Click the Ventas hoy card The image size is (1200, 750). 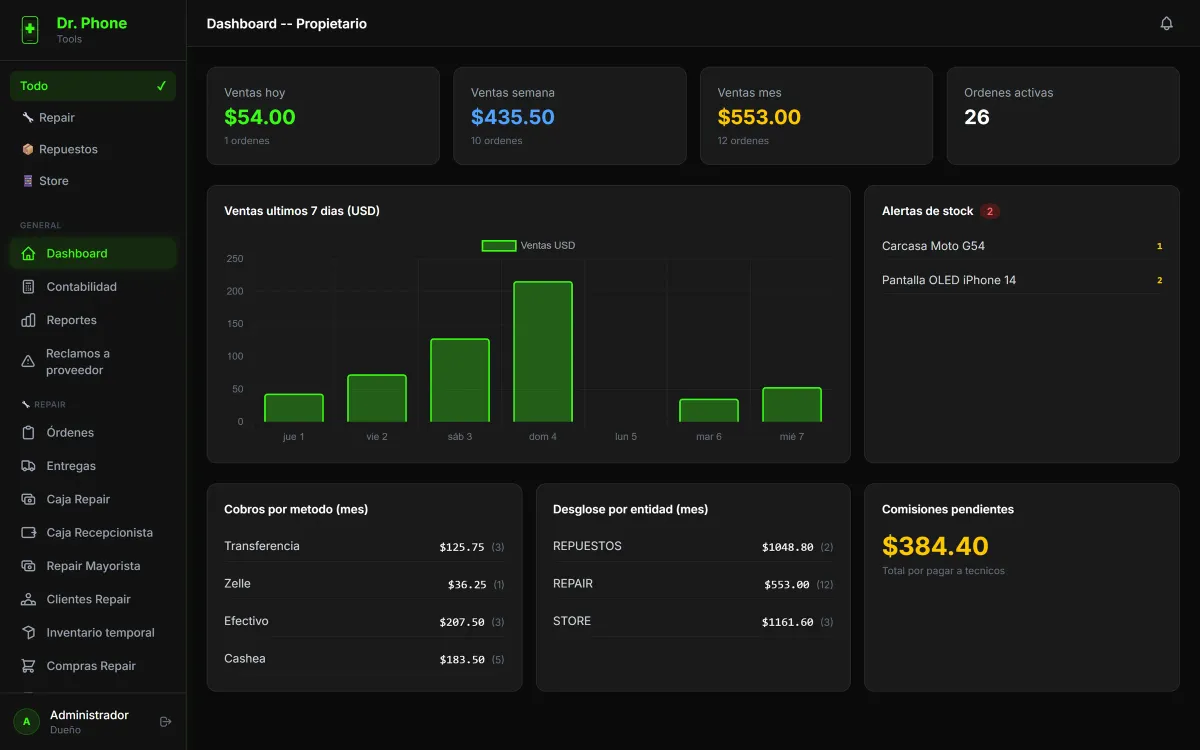click(323, 116)
